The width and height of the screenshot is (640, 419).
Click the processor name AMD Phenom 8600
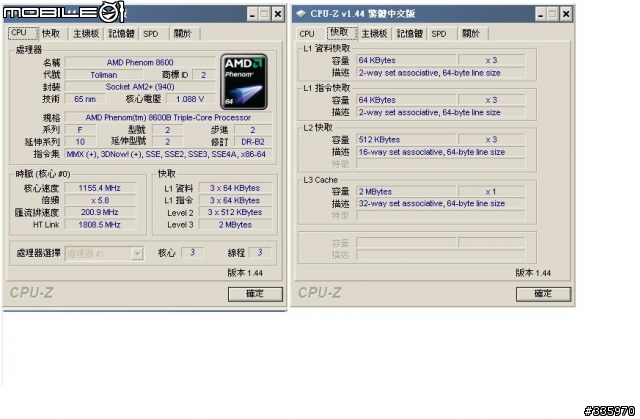click(140, 62)
